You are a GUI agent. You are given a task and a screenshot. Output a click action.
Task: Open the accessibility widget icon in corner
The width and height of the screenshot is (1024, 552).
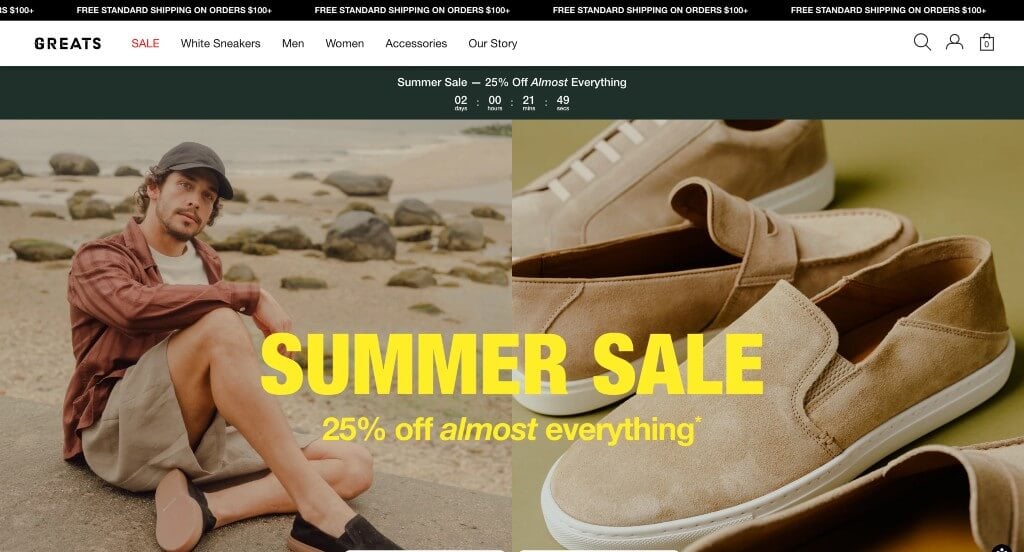1002,549
